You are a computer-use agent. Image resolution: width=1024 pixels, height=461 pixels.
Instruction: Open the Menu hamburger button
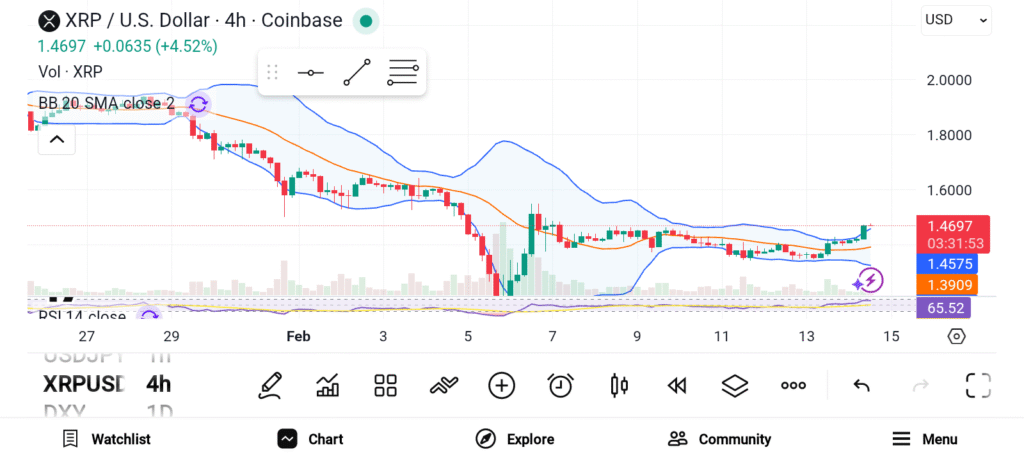point(925,439)
